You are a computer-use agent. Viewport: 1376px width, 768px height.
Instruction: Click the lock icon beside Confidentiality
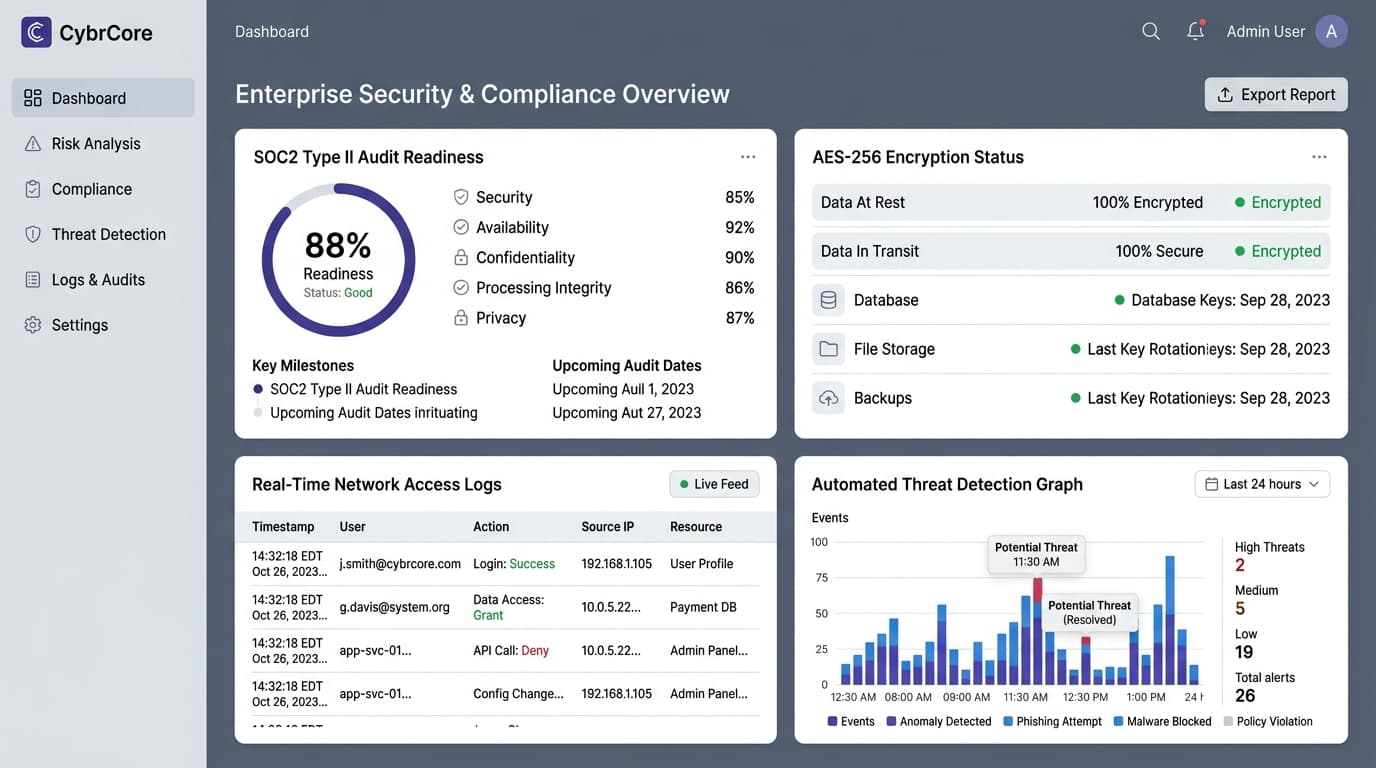[461, 257]
